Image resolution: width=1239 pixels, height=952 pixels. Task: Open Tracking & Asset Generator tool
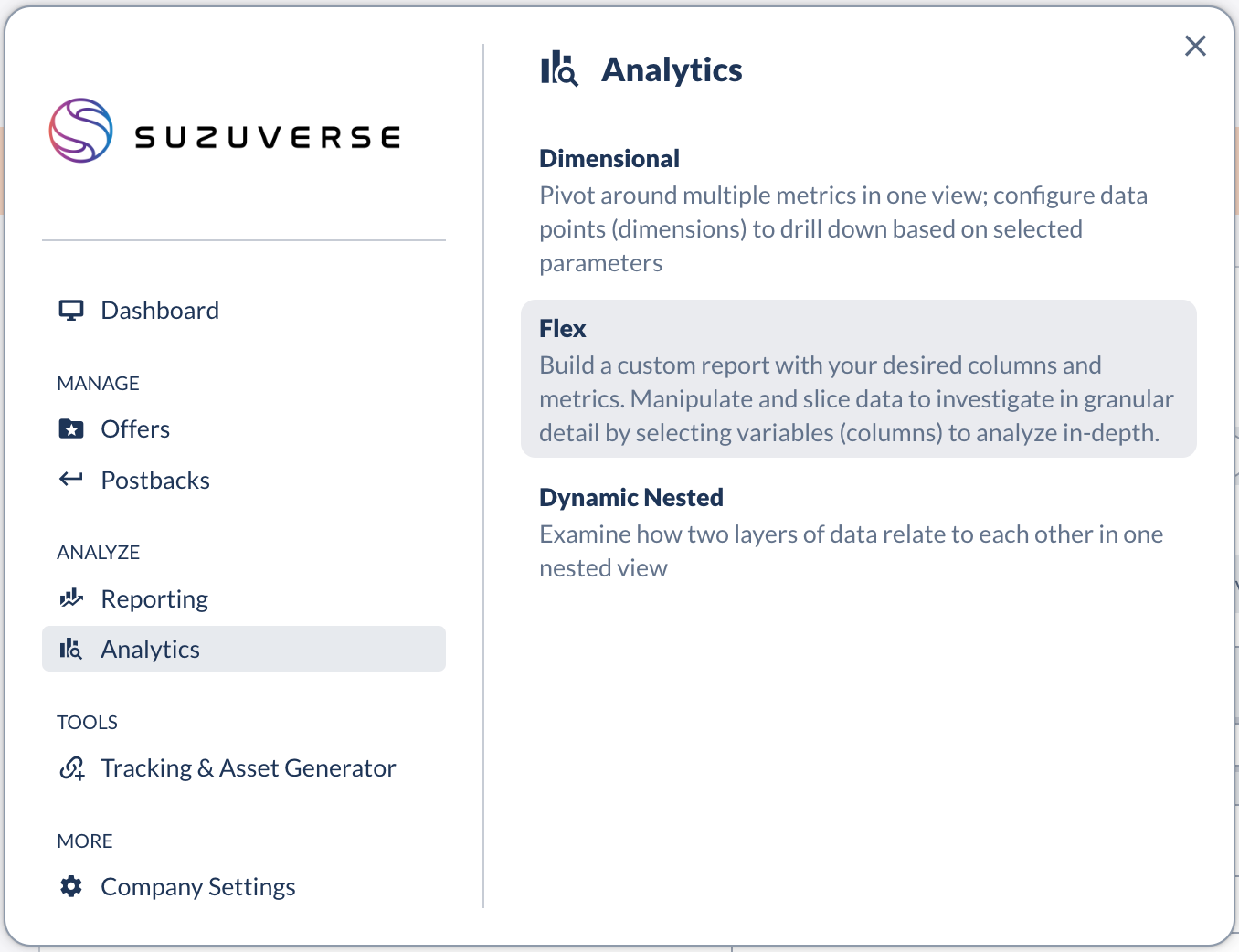pos(249,768)
